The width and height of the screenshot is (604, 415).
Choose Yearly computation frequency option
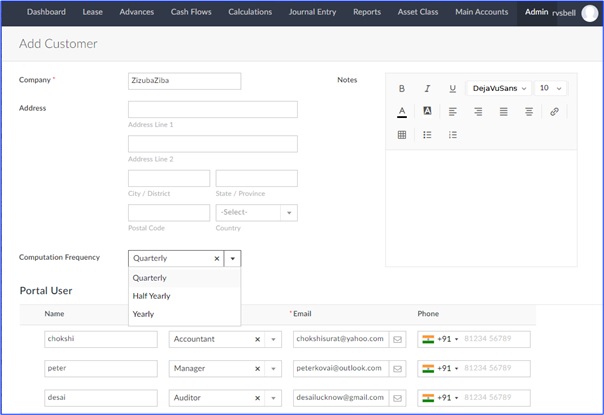[143, 314]
